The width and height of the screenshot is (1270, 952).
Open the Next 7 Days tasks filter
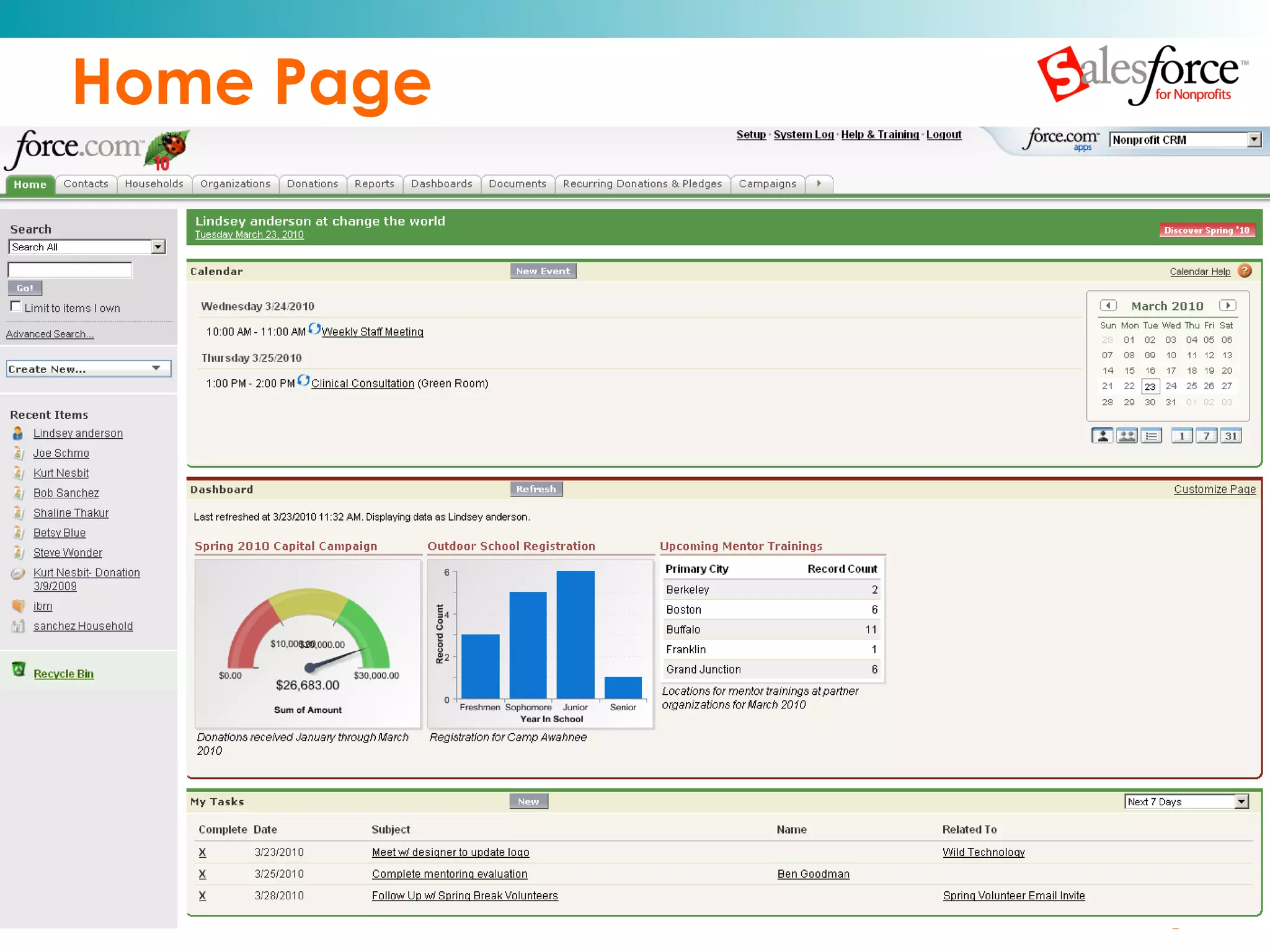point(1186,801)
